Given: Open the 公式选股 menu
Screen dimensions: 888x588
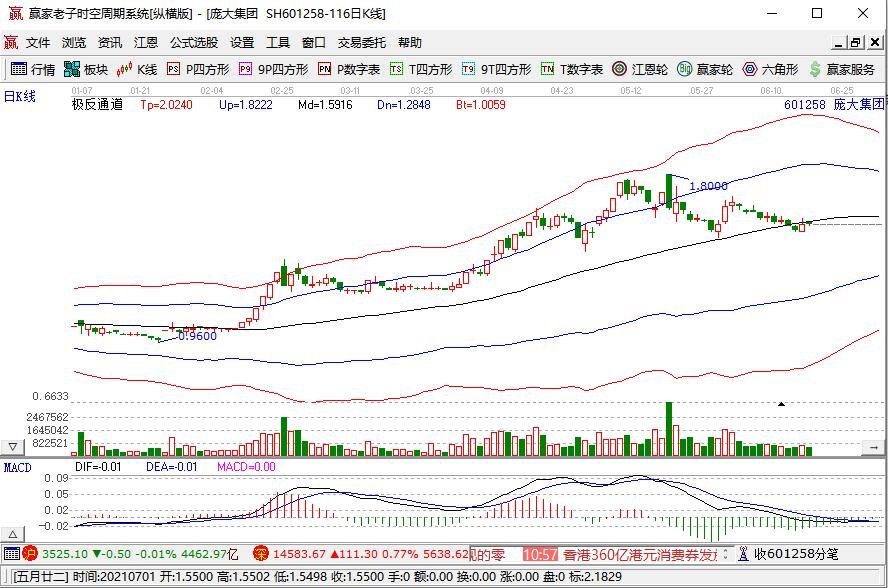Looking at the screenshot, I should 194,42.
